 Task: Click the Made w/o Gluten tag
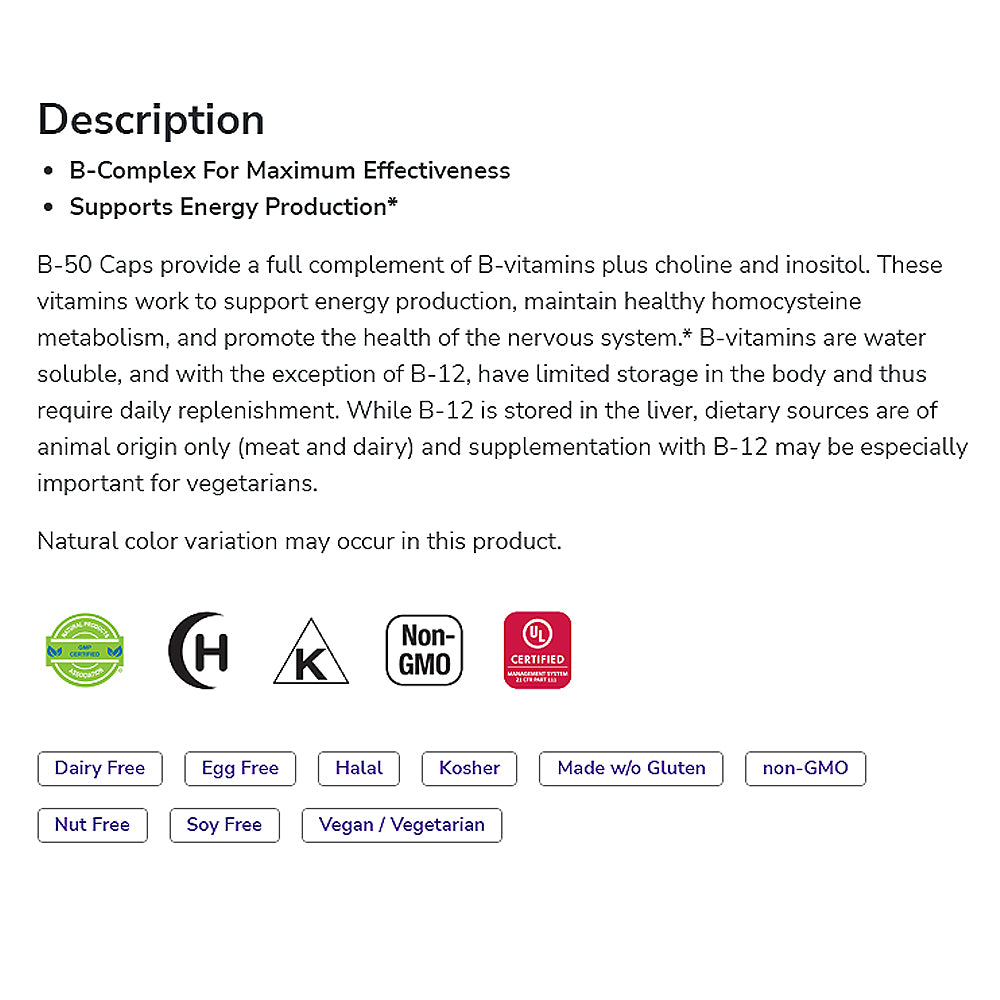631,768
